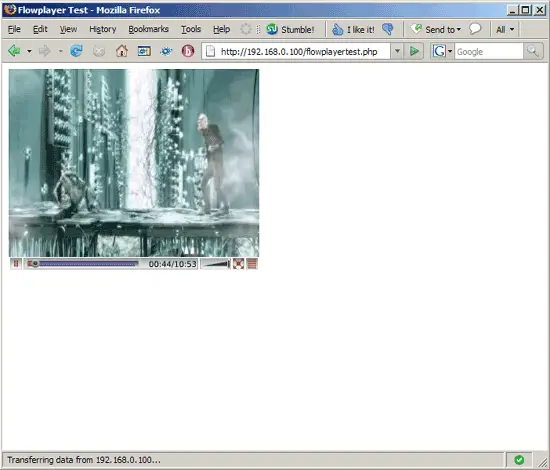Open the History menu

click(x=102, y=29)
